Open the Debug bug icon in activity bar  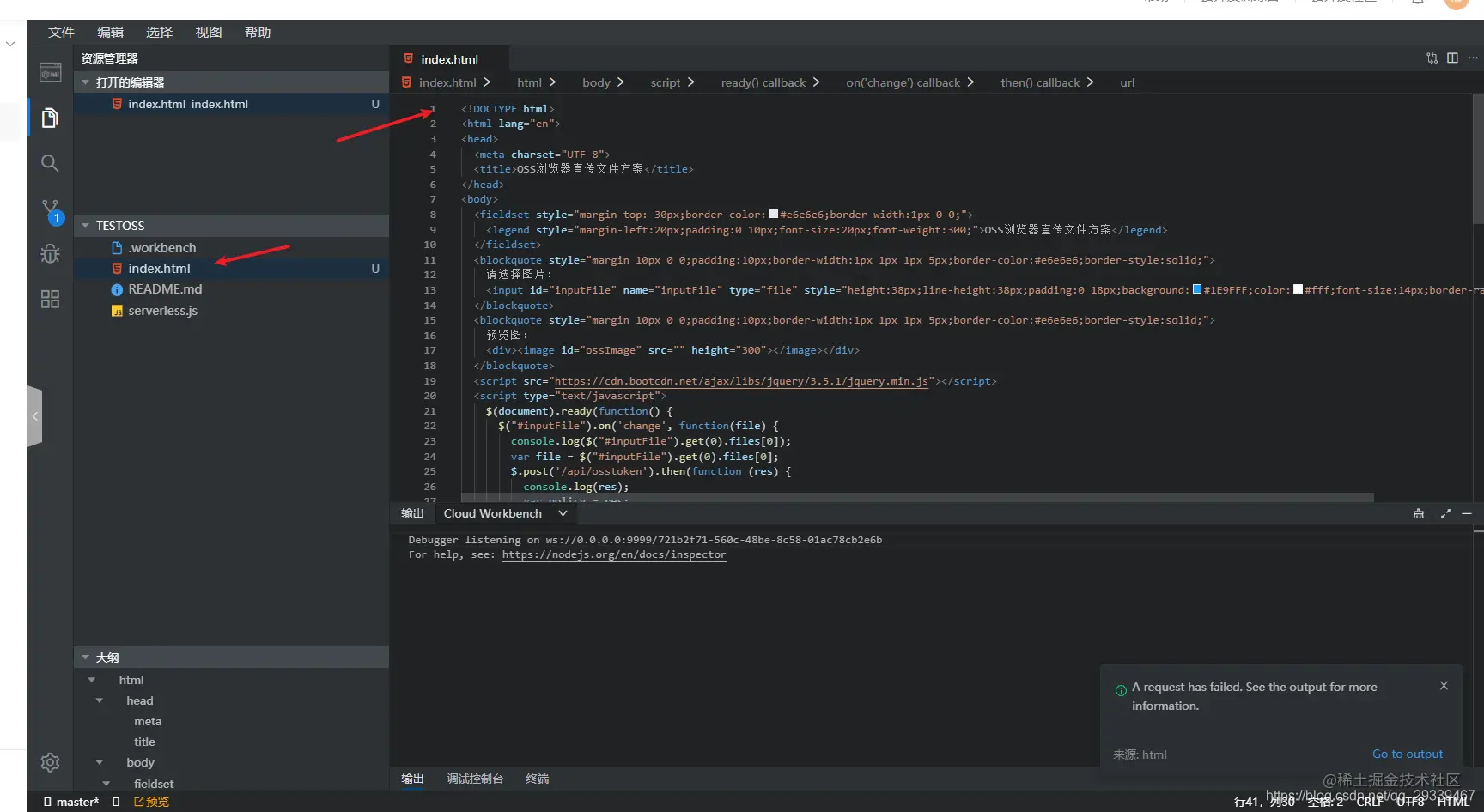tap(50, 254)
